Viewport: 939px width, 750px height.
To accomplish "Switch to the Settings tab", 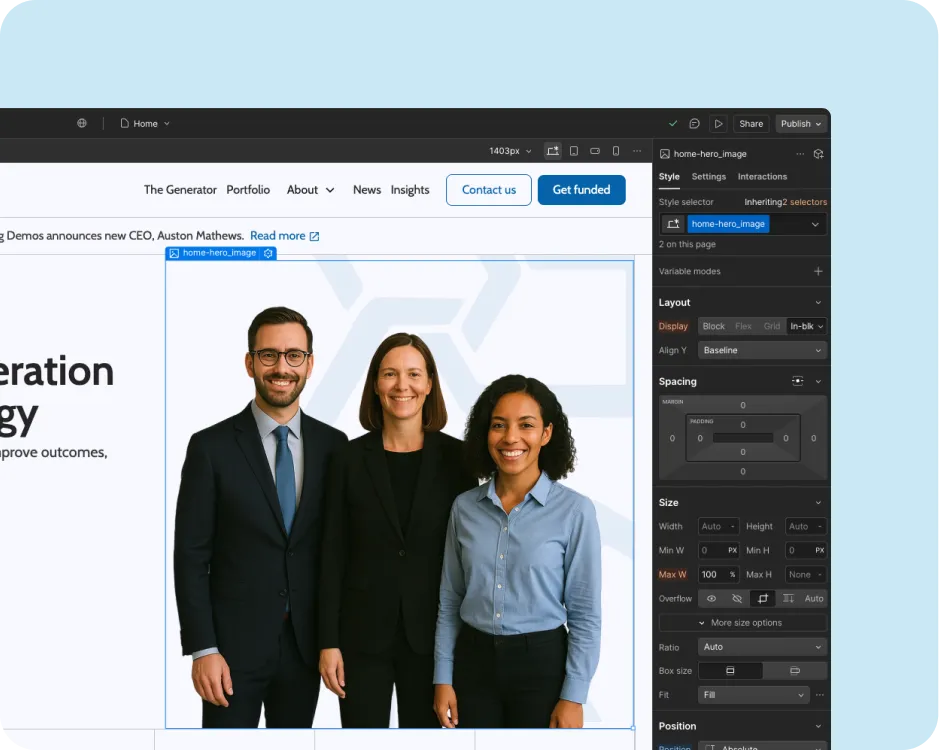I will (x=708, y=177).
